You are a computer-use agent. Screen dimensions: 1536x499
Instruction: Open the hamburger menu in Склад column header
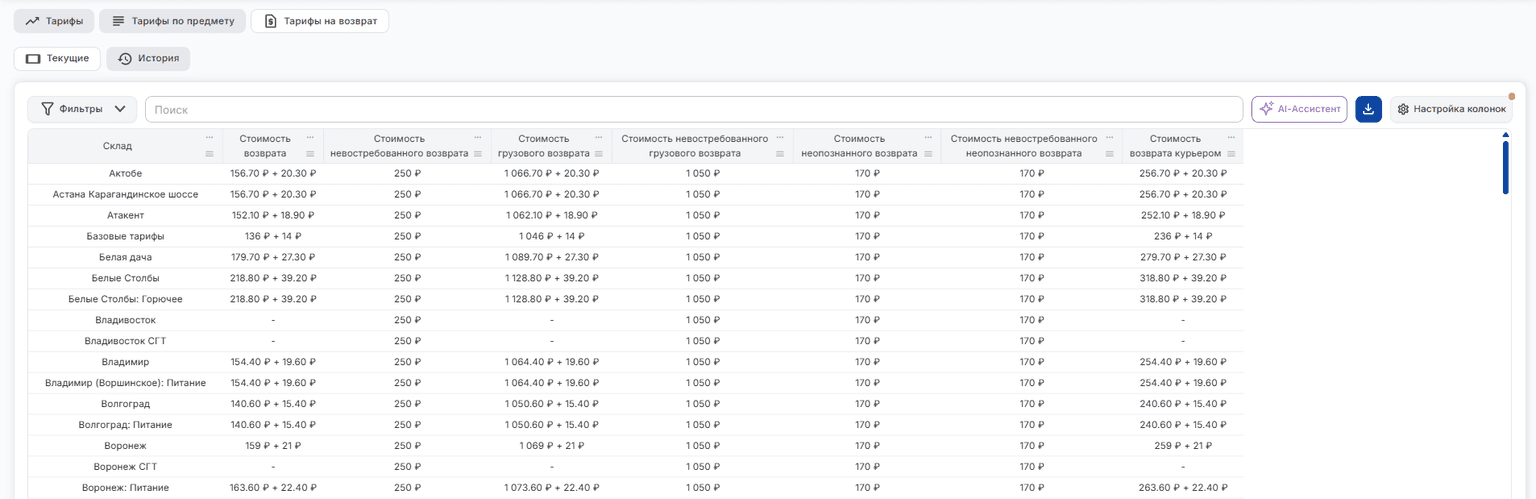click(209, 154)
